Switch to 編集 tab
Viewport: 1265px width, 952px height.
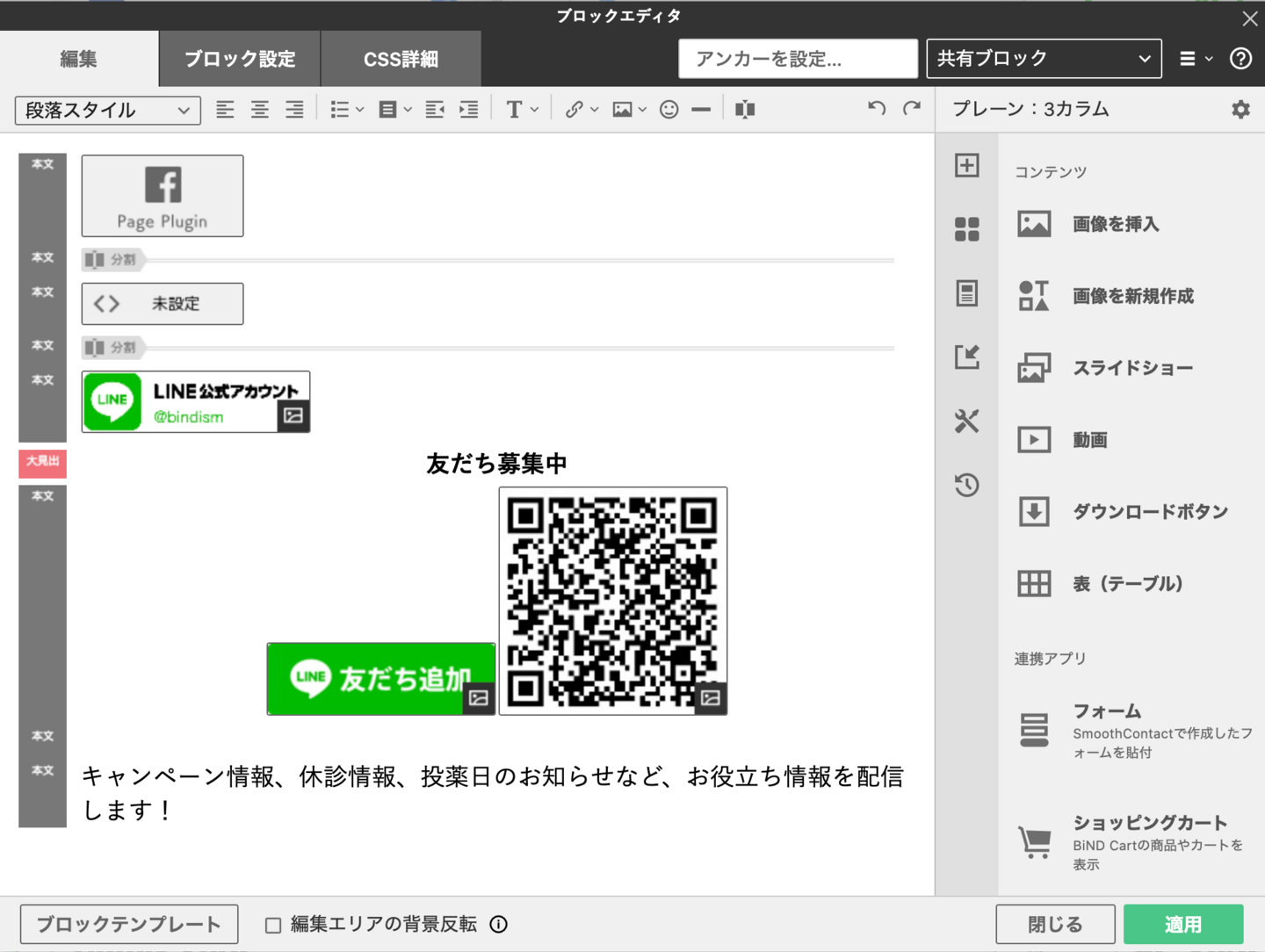coord(79,59)
